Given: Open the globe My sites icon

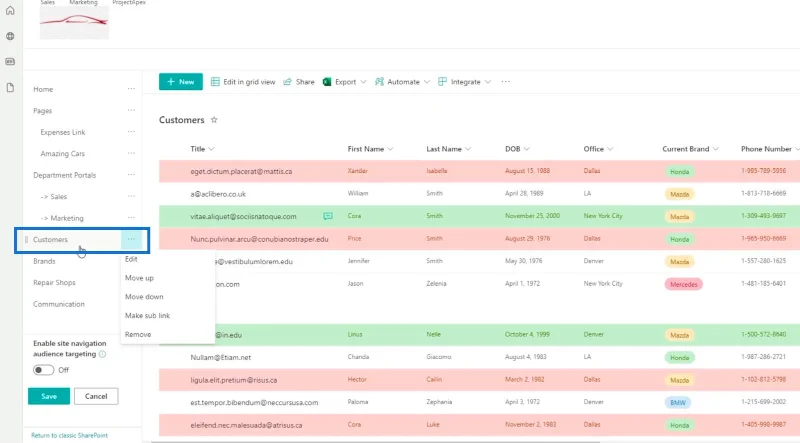Looking at the screenshot, I should (x=10, y=36).
